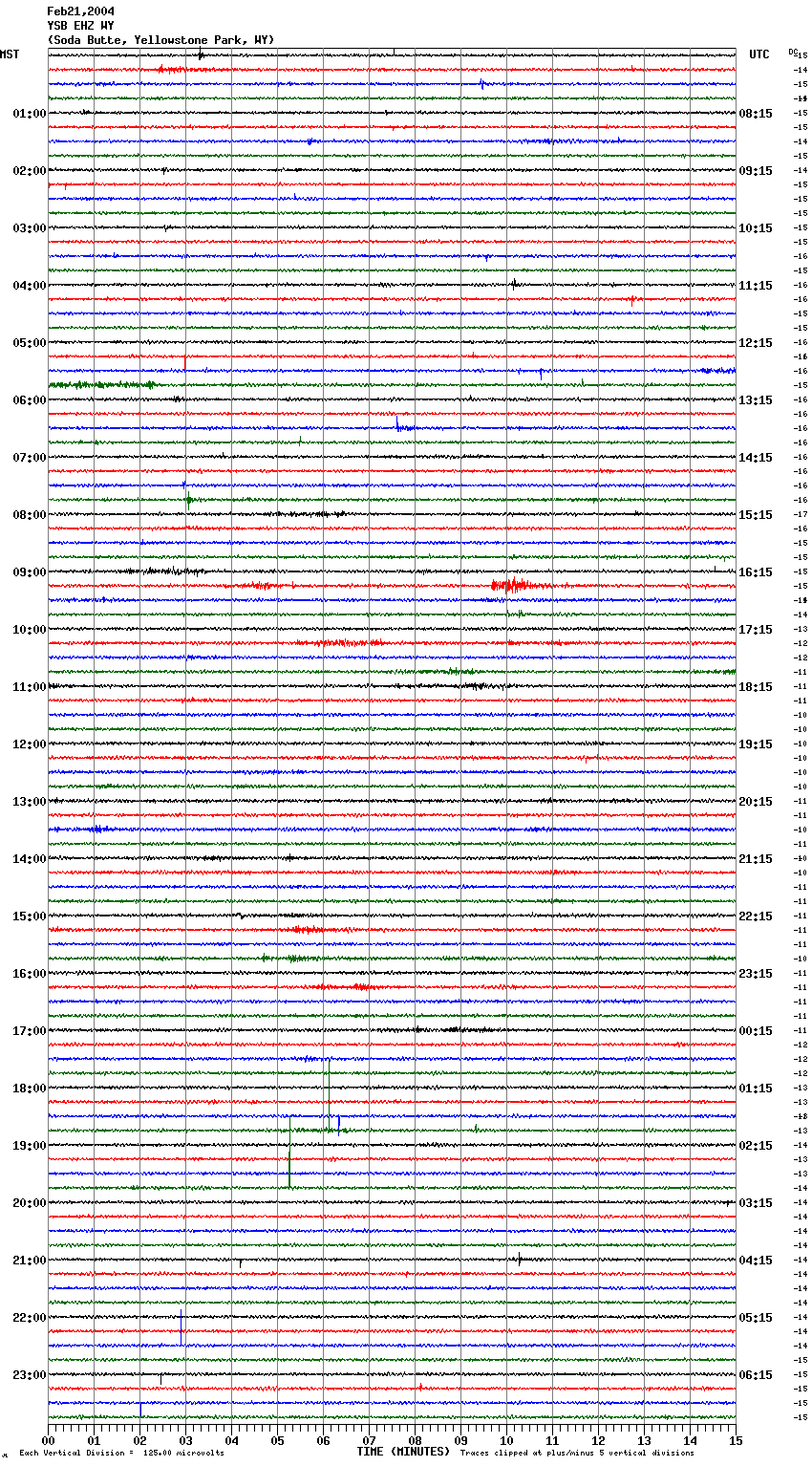Image resolution: width=812 pixels, height=1466 pixels.
Task: Click the '21:00' MST hour label
Action: tap(30, 1261)
